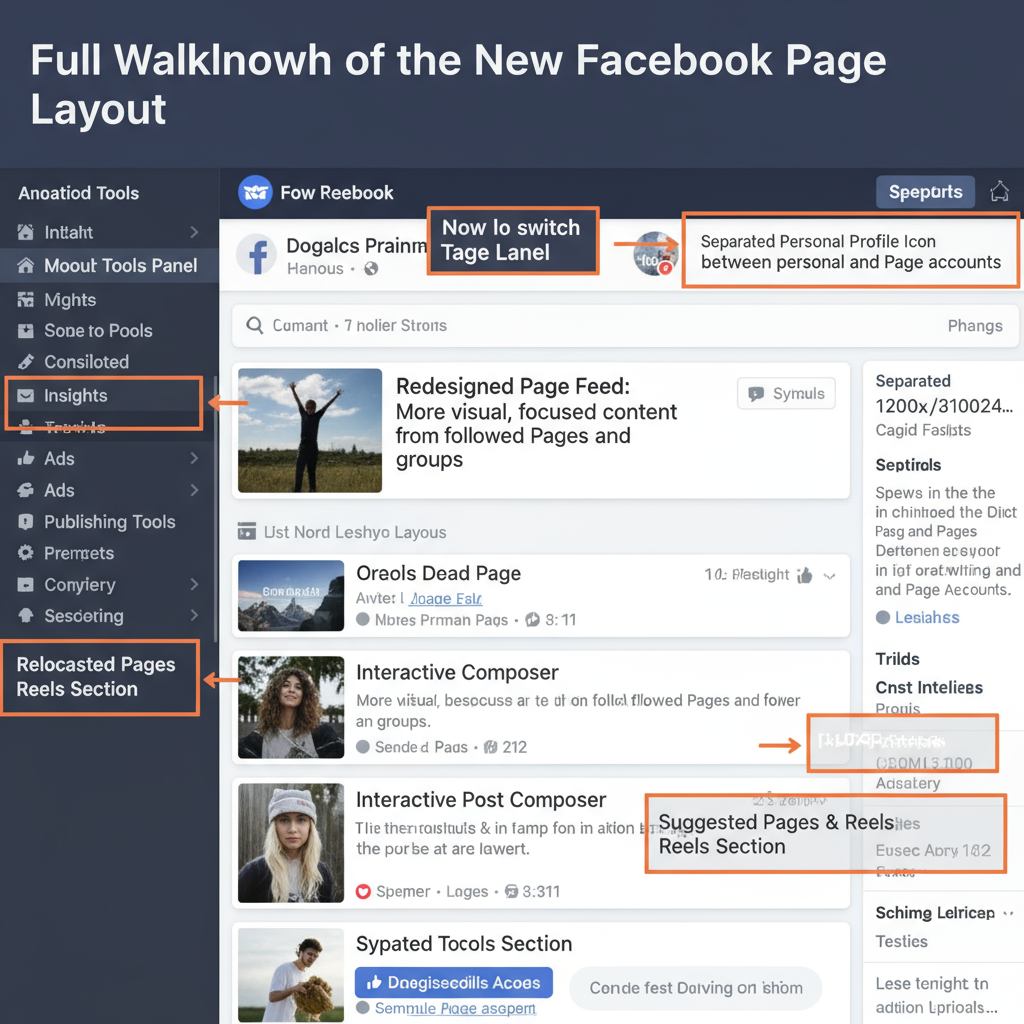The width and height of the screenshot is (1024, 1024).
Task: Click the Sepeprts button
Action: (925, 192)
